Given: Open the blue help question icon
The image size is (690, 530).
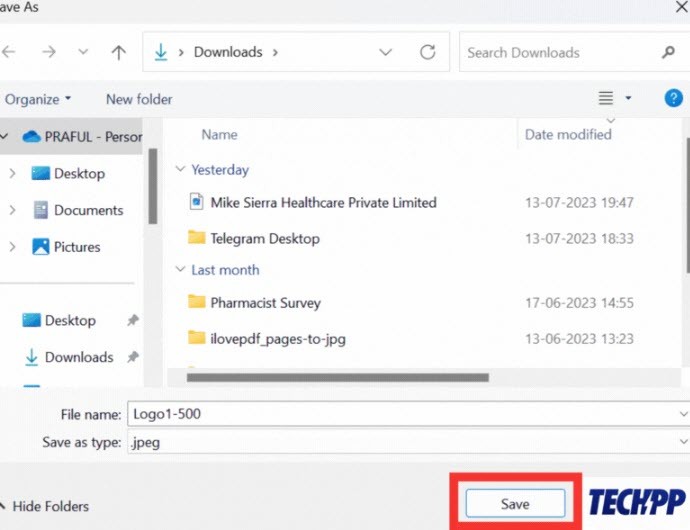Looking at the screenshot, I should [x=673, y=98].
